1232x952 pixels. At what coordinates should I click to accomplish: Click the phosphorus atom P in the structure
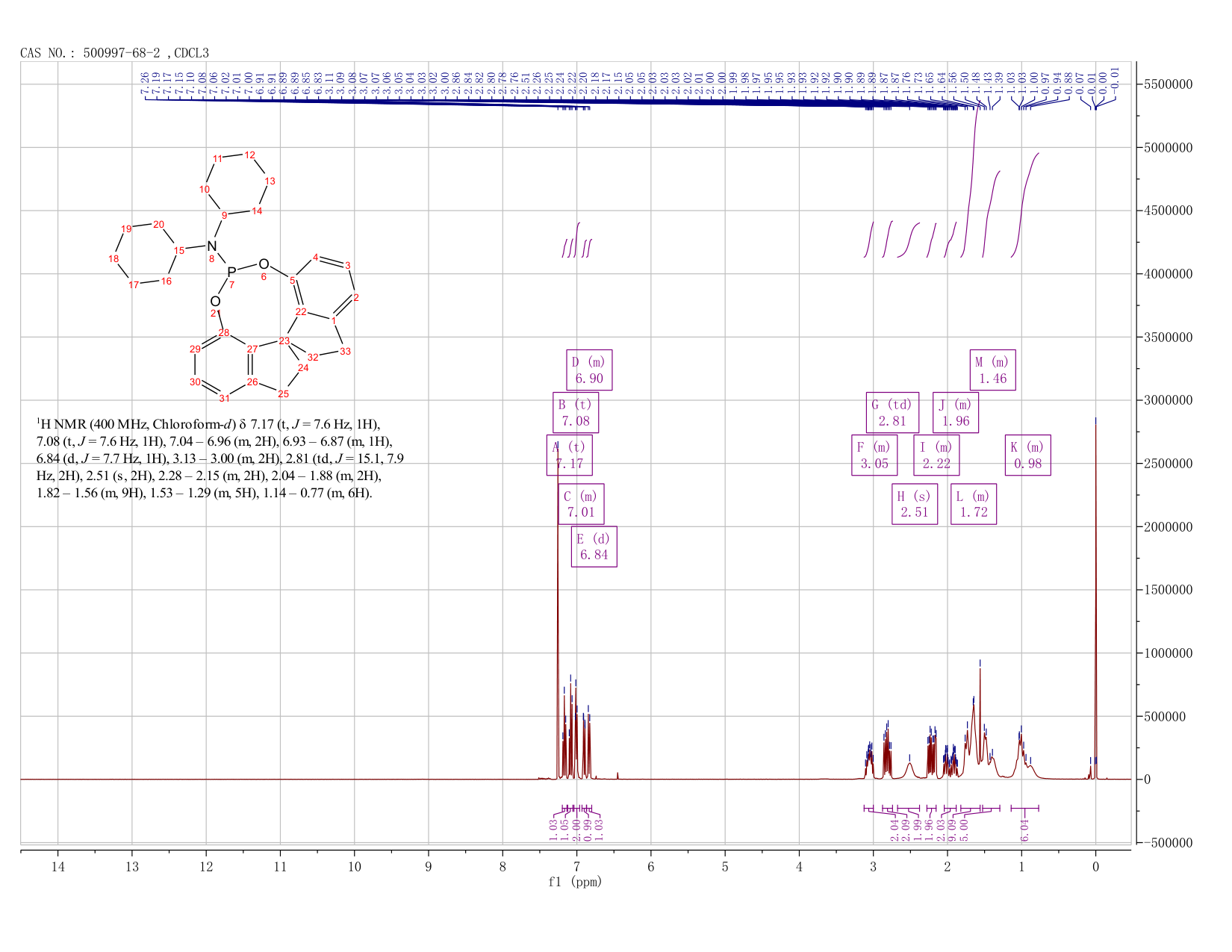coord(231,272)
